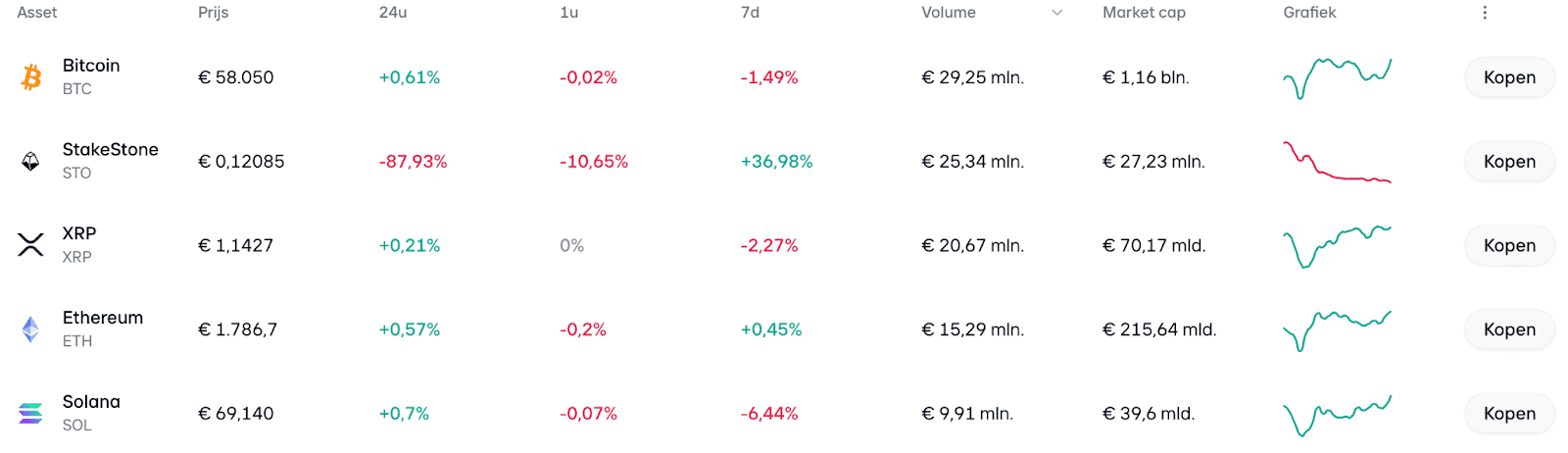Buy Solana using its Kopen button
This screenshot has width=1568, height=453.
1509,414
